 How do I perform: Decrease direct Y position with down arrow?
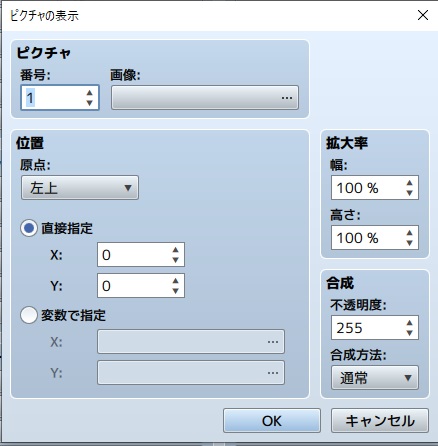pyautogui.click(x=176, y=291)
